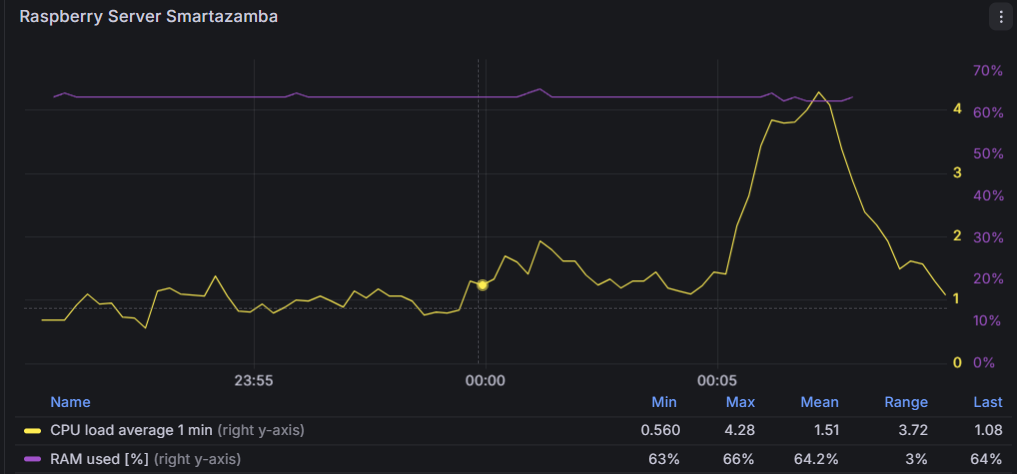Screen dimensions: 1017x474
Task: Click the RAM Min value 63%
Action: (x=664, y=459)
